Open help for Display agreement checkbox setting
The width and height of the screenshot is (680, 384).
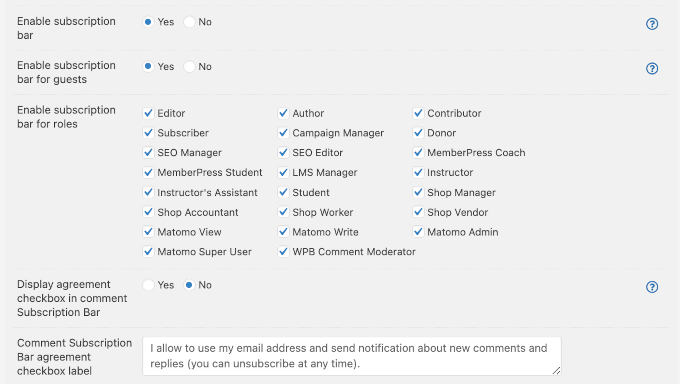click(x=652, y=287)
